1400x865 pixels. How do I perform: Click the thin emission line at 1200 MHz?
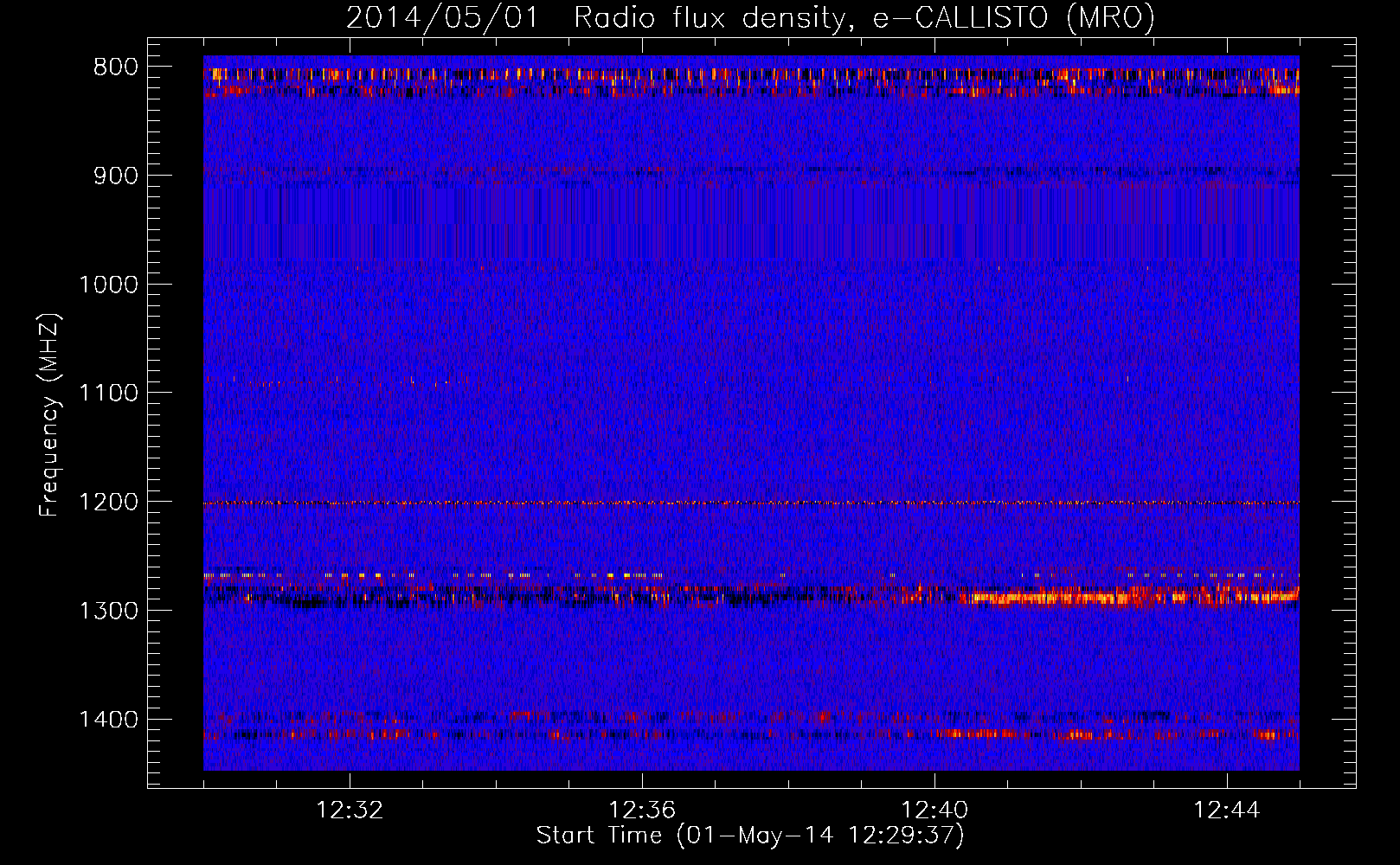751,503
